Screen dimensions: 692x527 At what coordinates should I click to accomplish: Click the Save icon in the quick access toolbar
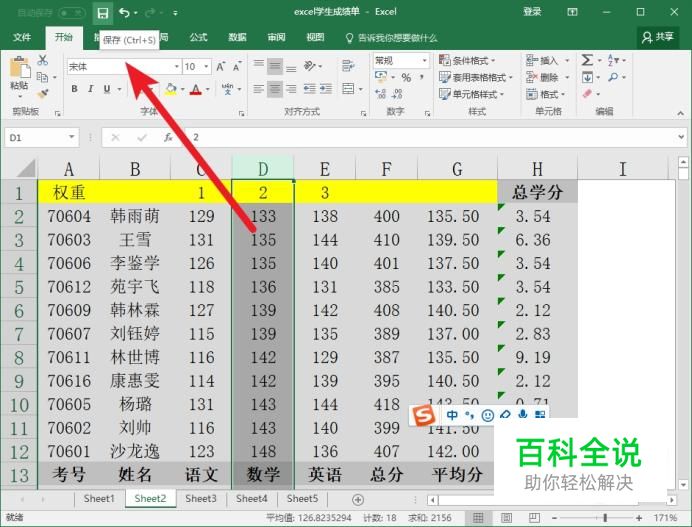click(102, 13)
